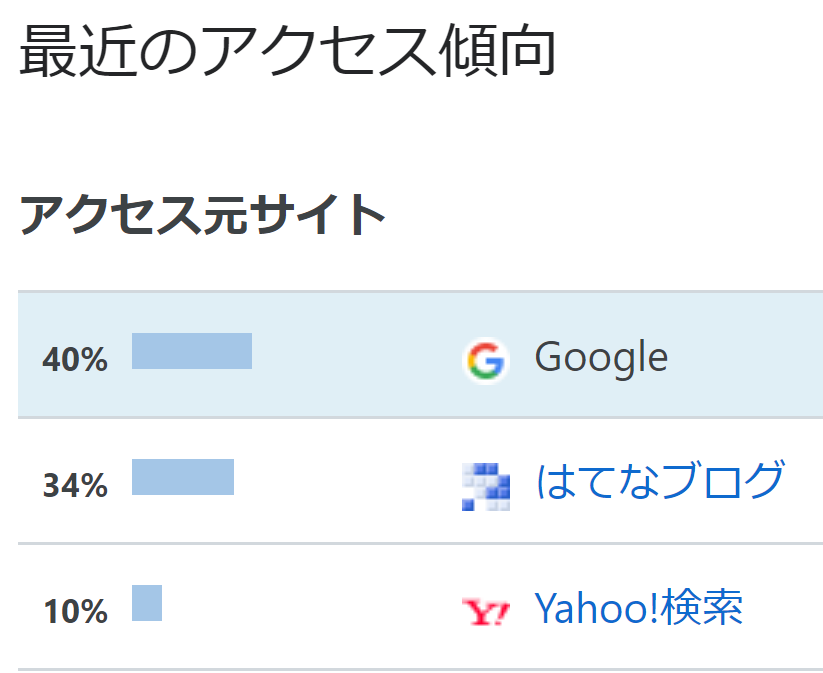Click the アクセス元サイト section heading
Screen dimensions: 823x673
pos(203,214)
